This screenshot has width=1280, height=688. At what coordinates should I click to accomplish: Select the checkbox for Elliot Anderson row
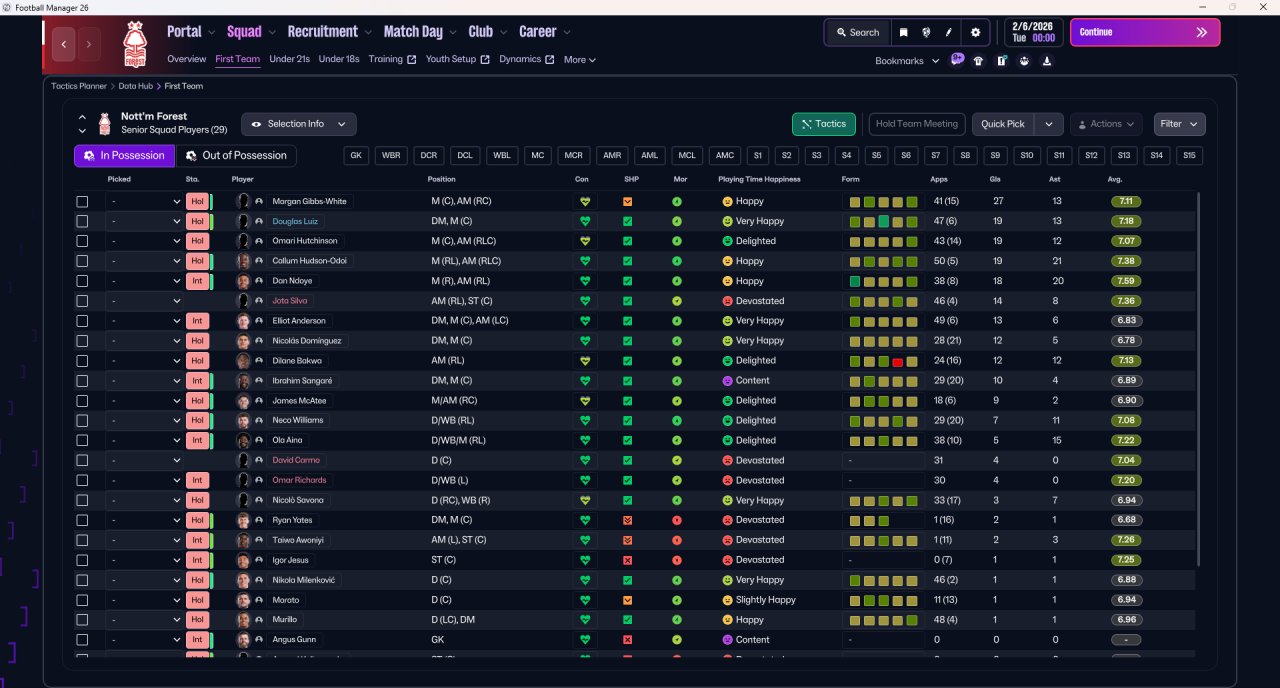click(x=82, y=321)
